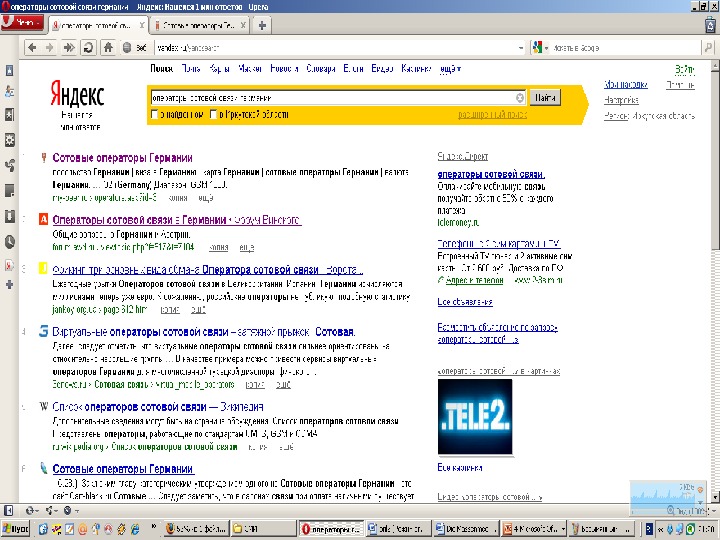Open Словари in Yandex top menu
The height and width of the screenshot is (540, 720).
coord(321,69)
